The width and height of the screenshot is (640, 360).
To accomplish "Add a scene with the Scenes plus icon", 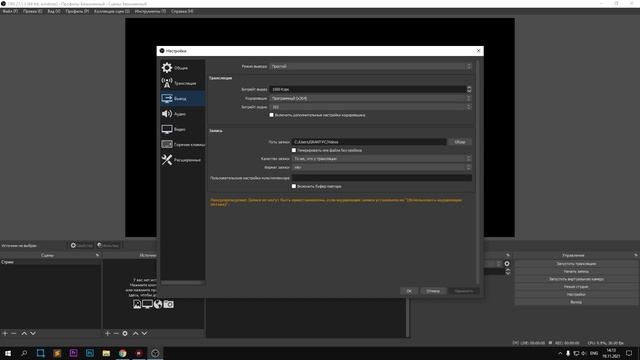I will pos(5,333).
